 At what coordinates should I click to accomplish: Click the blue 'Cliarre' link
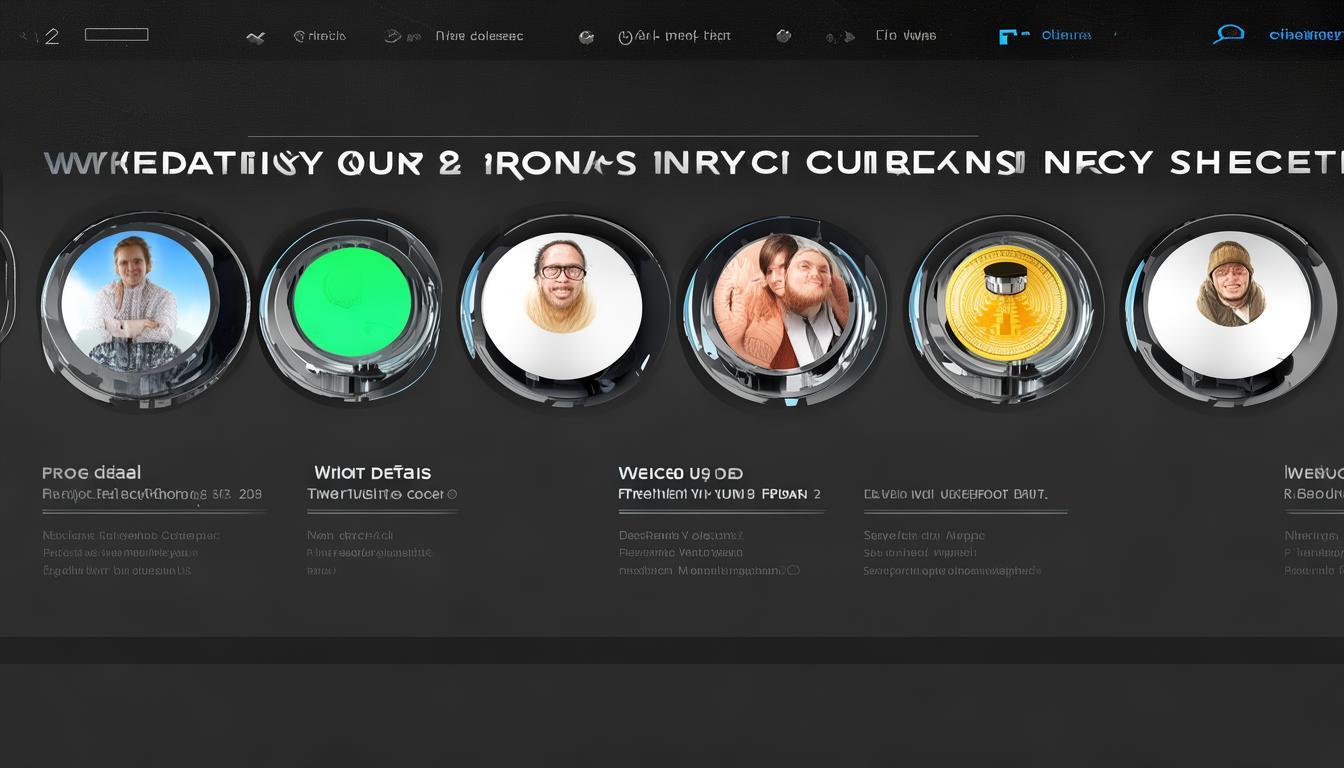pos(1066,35)
